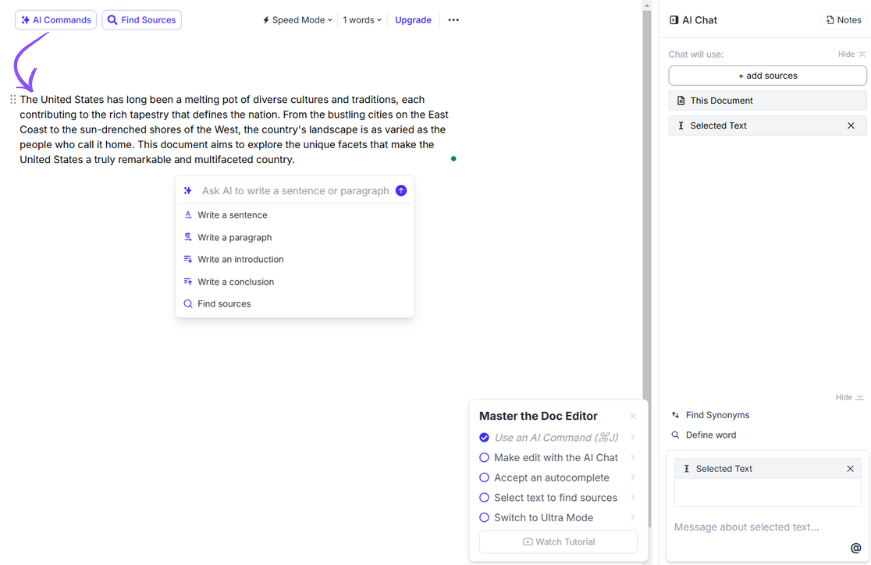Select Write a paragraph option
871x565 pixels.
click(294, 237)
